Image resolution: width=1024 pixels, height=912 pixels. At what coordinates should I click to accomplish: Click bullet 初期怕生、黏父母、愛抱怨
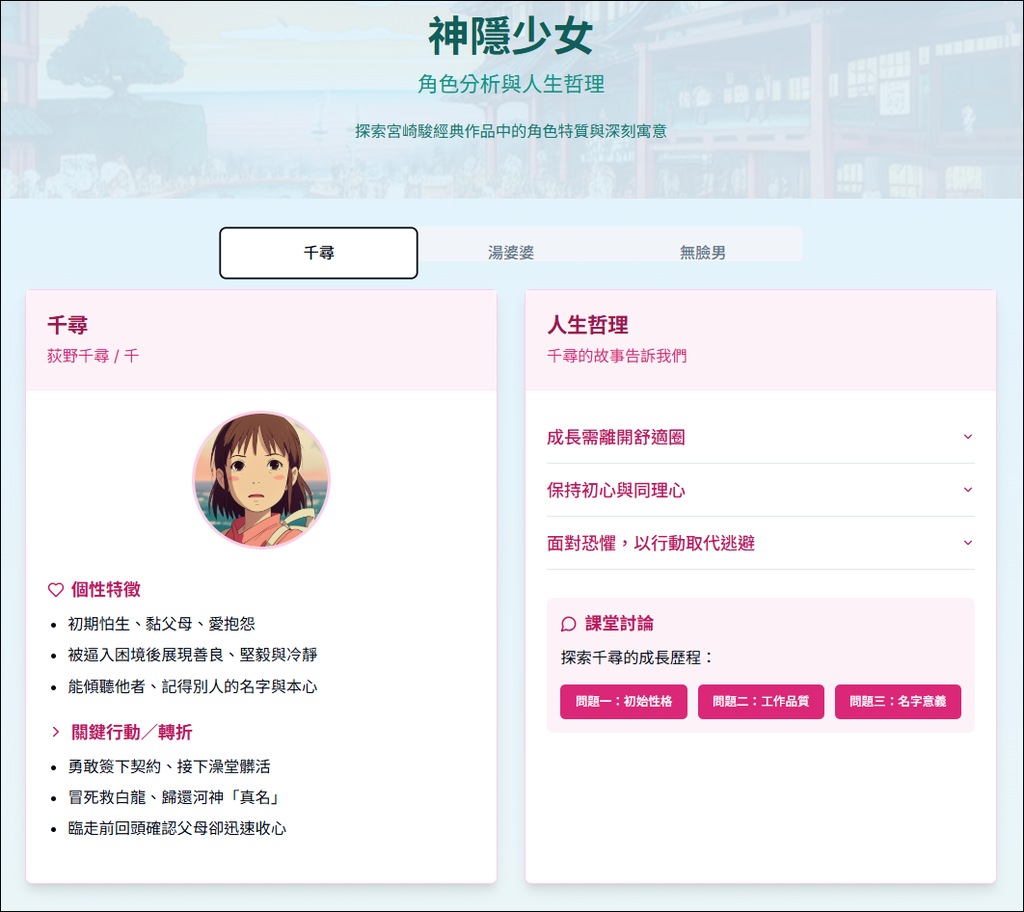pyautogui.click(x=161, y=624)
